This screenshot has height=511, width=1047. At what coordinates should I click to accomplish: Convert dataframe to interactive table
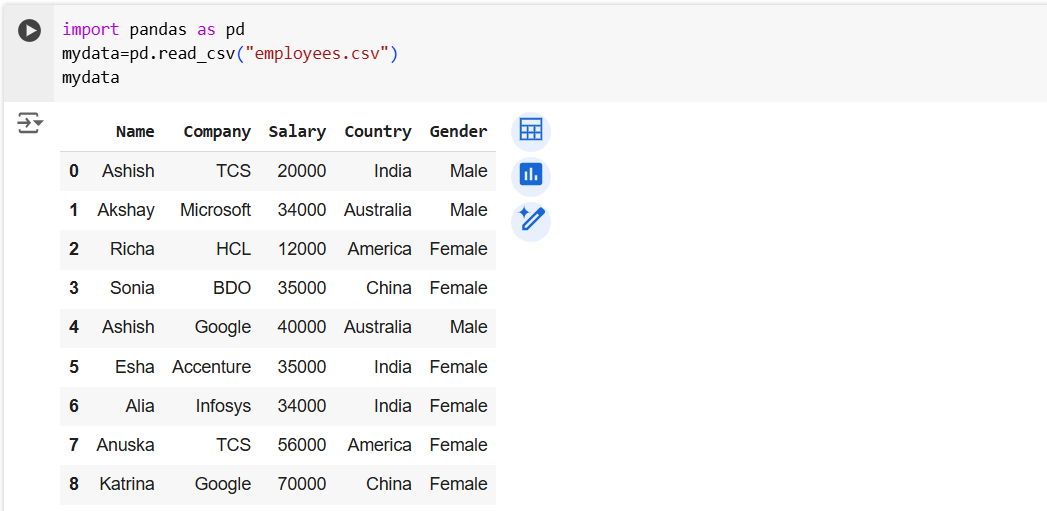530,131
